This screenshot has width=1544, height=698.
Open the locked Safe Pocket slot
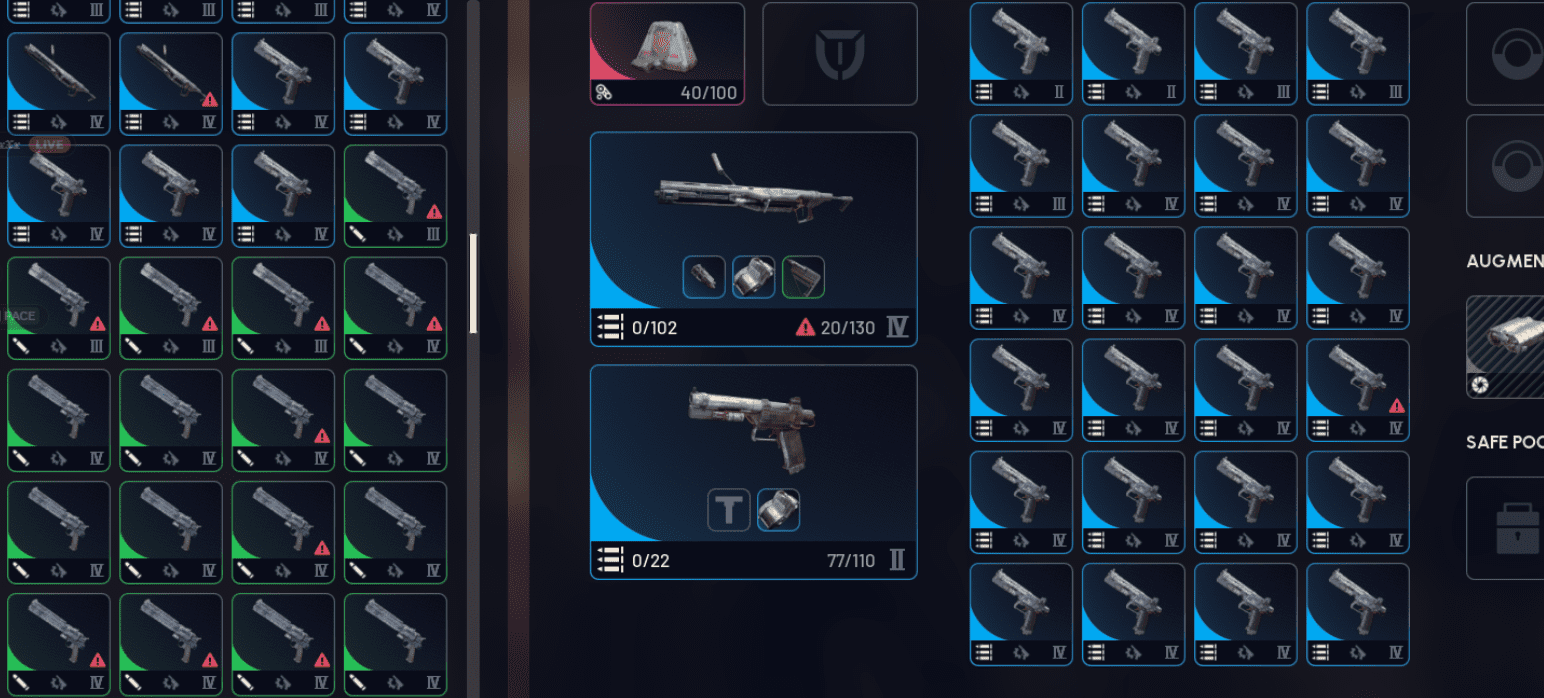pyautogui.click(x=1505, y=528)
